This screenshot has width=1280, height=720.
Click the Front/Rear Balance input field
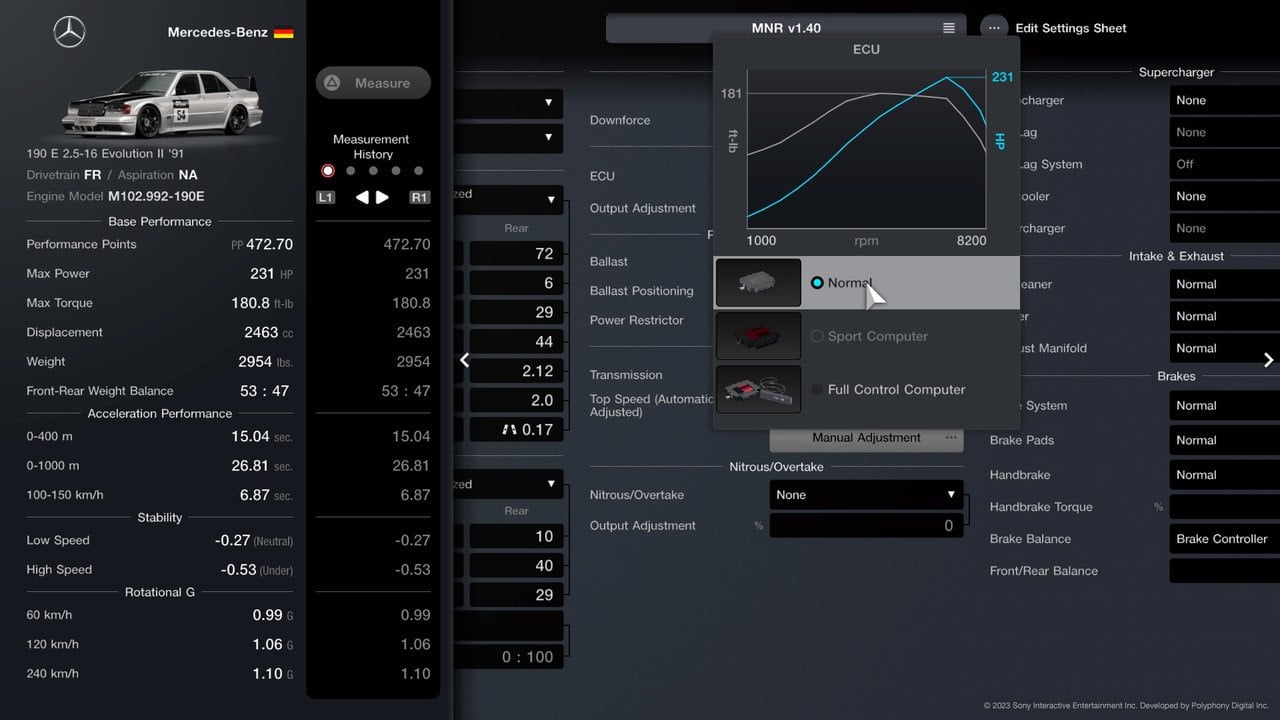point(1225,571)
